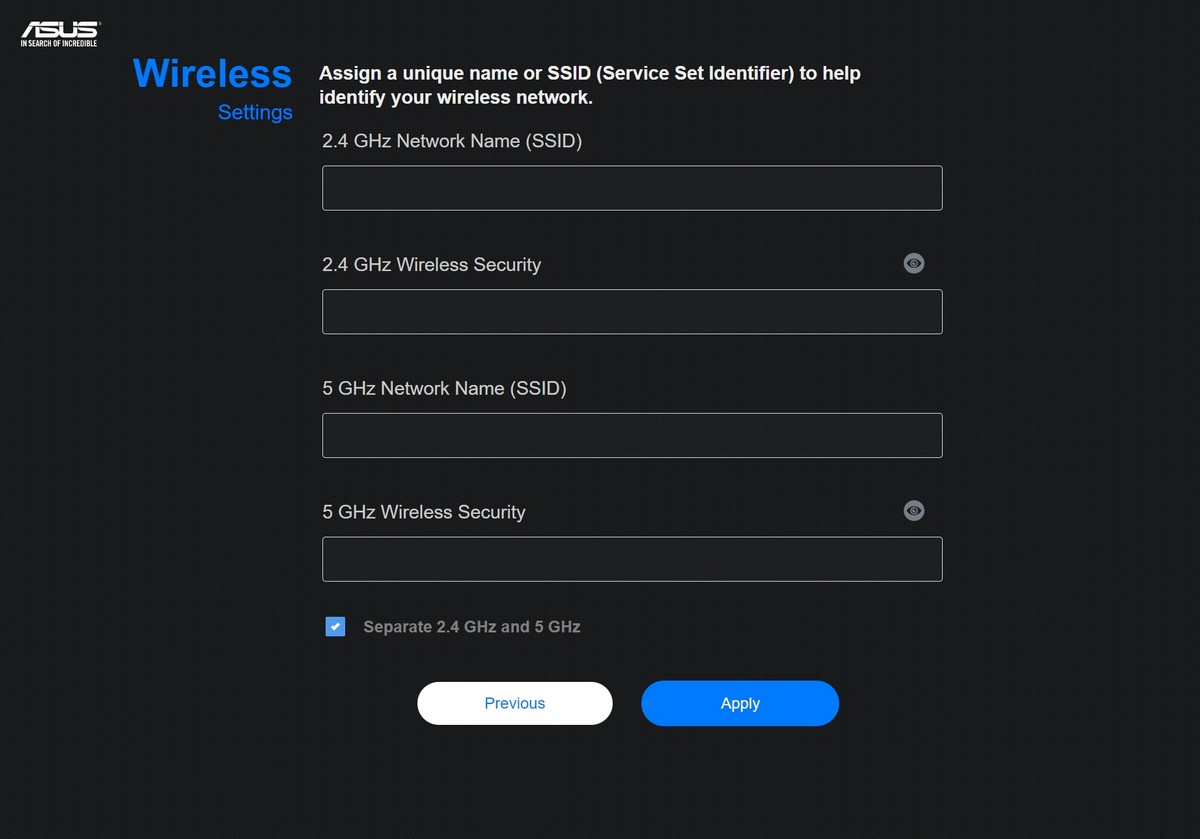1200x839 pixels.
Task: Show the 2.4 GHz wireless security password
Action: pyautogui.click(x=914, y=263)
